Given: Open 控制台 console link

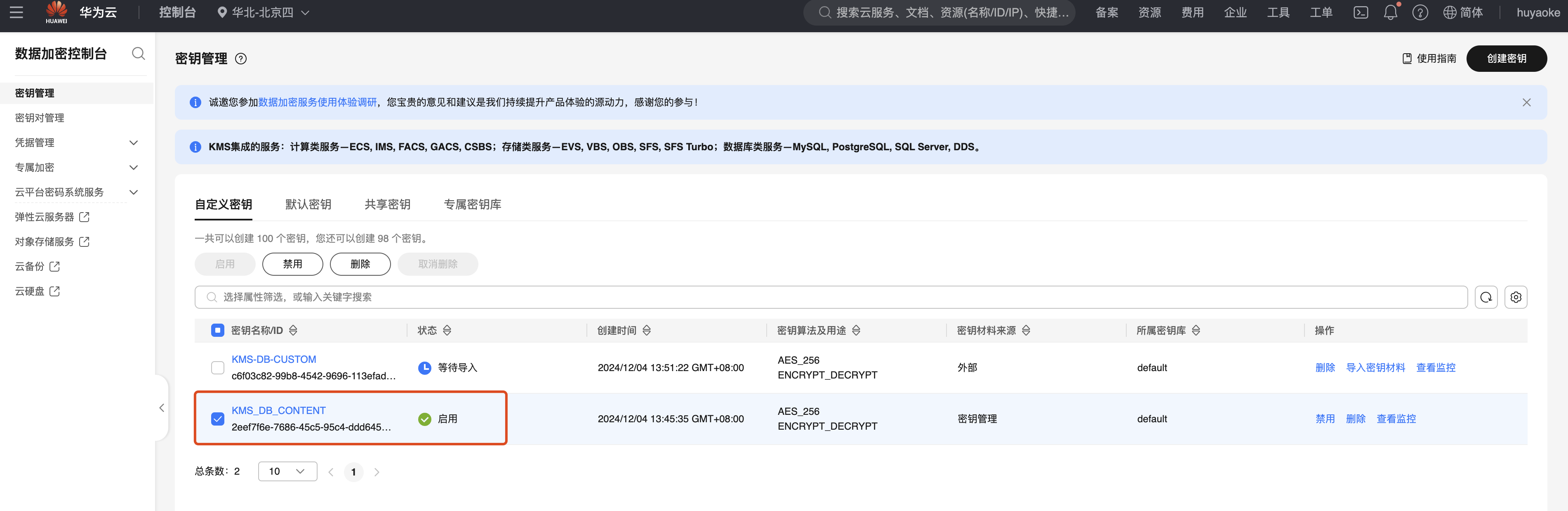Looking at the screenshot, I should [177, 12].
